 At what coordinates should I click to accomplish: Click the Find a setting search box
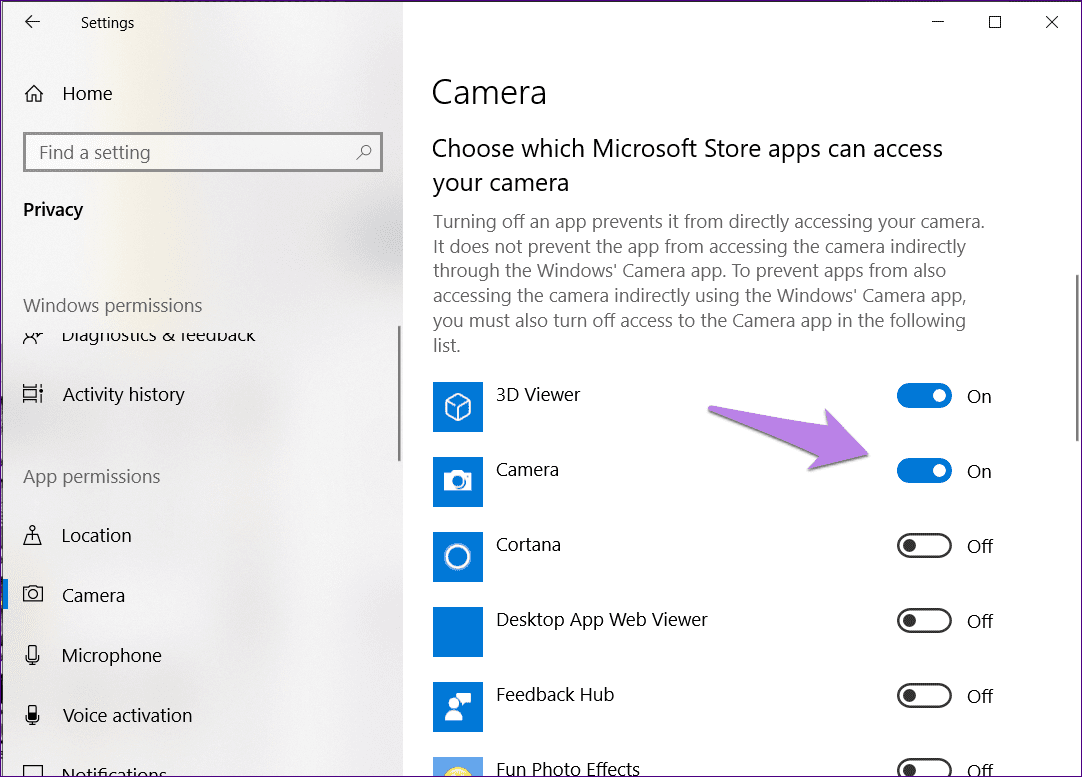(x=190, y=153)
